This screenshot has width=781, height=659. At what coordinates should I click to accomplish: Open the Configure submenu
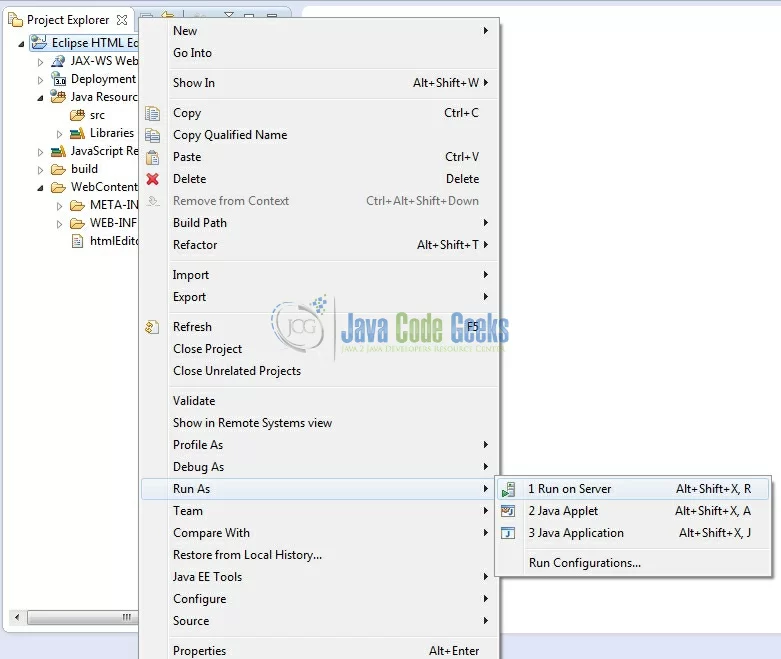click(320, 599)
